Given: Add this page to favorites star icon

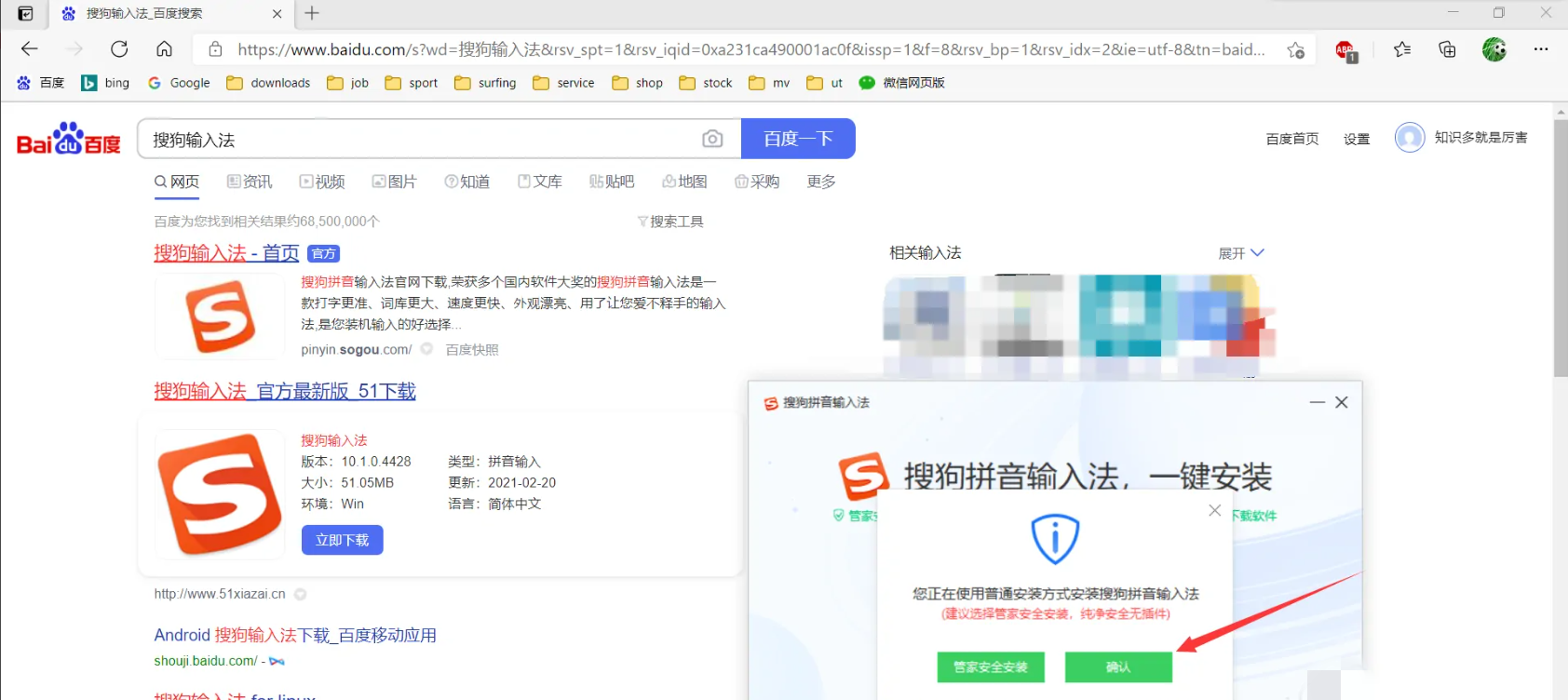Looking at the screenshot, I should click(1295, 50).
